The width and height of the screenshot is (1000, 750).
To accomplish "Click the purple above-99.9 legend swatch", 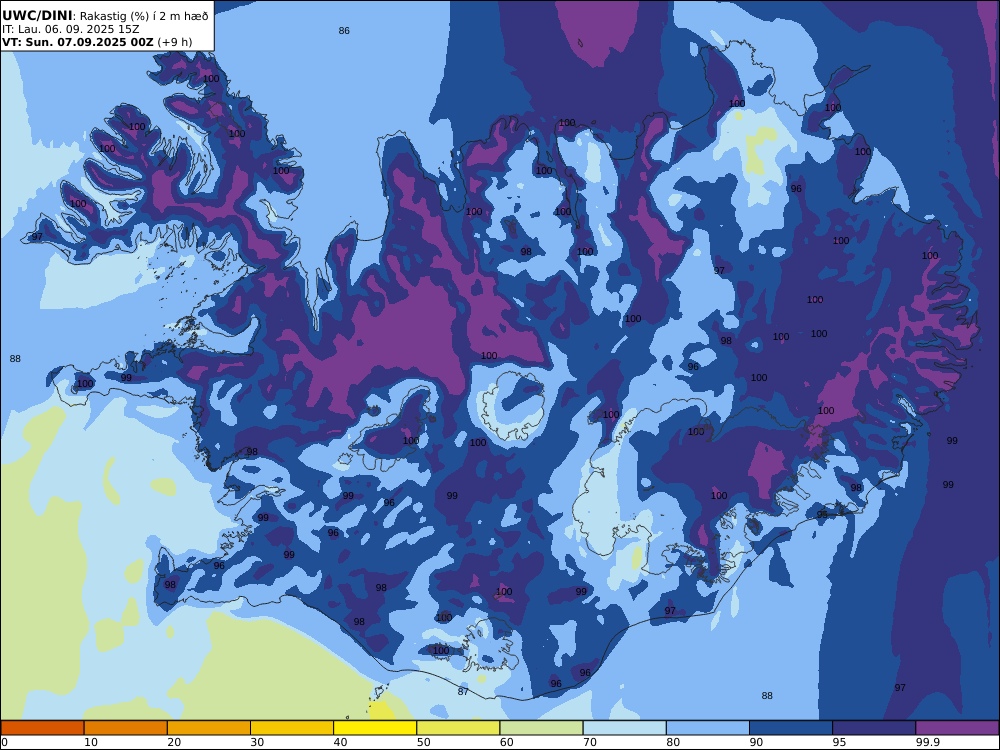I will point(957,728).
